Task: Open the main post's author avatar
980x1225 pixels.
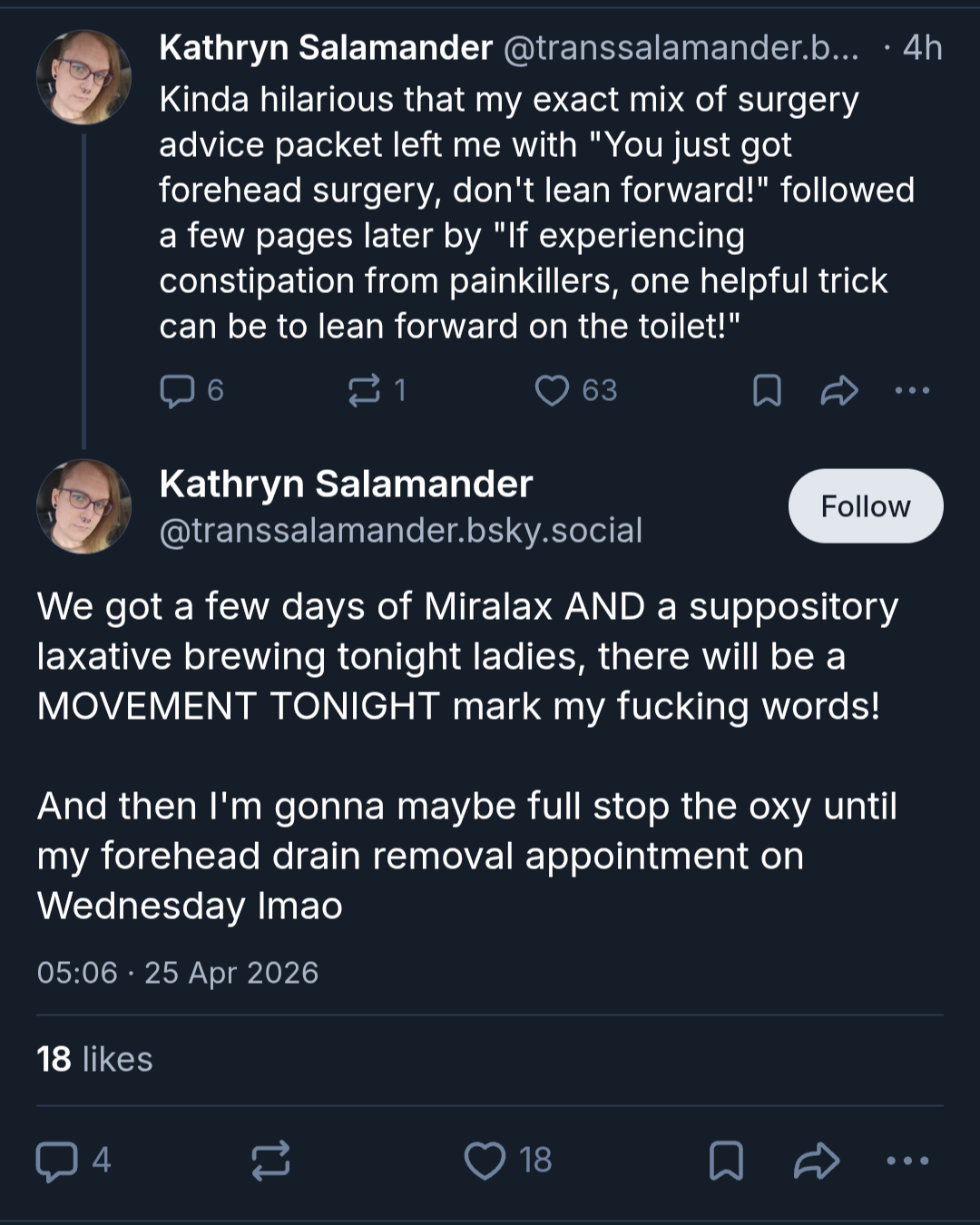Action: [x=83, y=506]
